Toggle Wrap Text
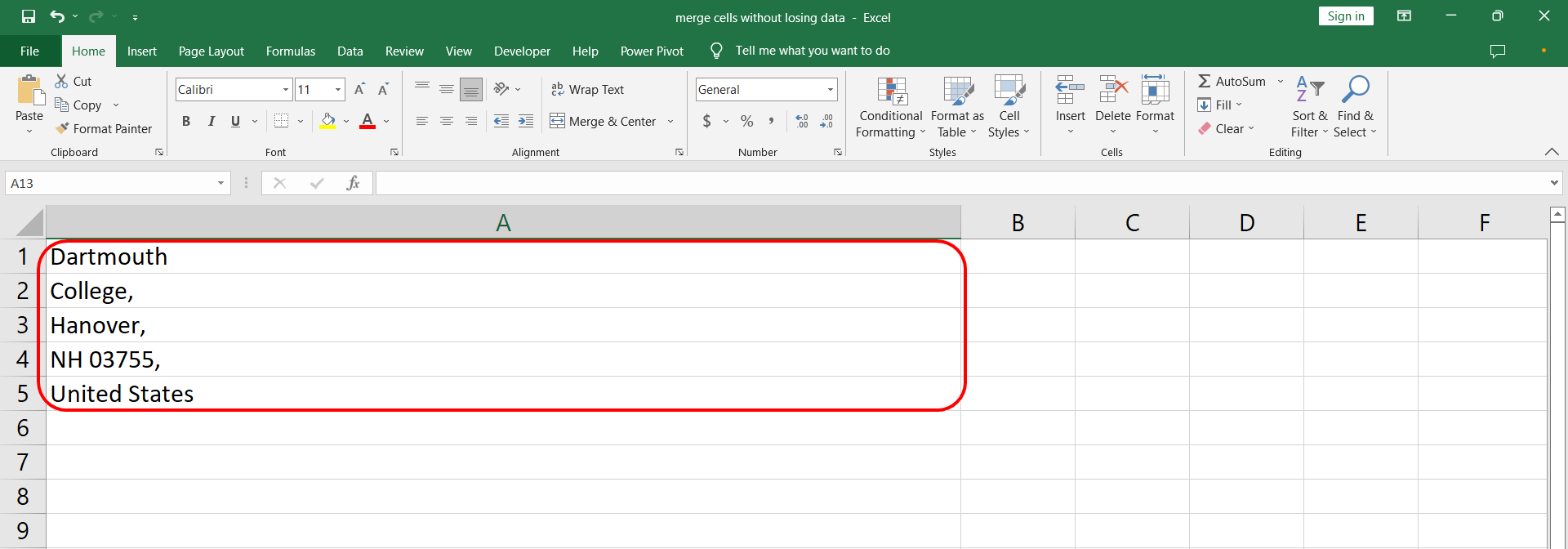 (x=587, y=89)
